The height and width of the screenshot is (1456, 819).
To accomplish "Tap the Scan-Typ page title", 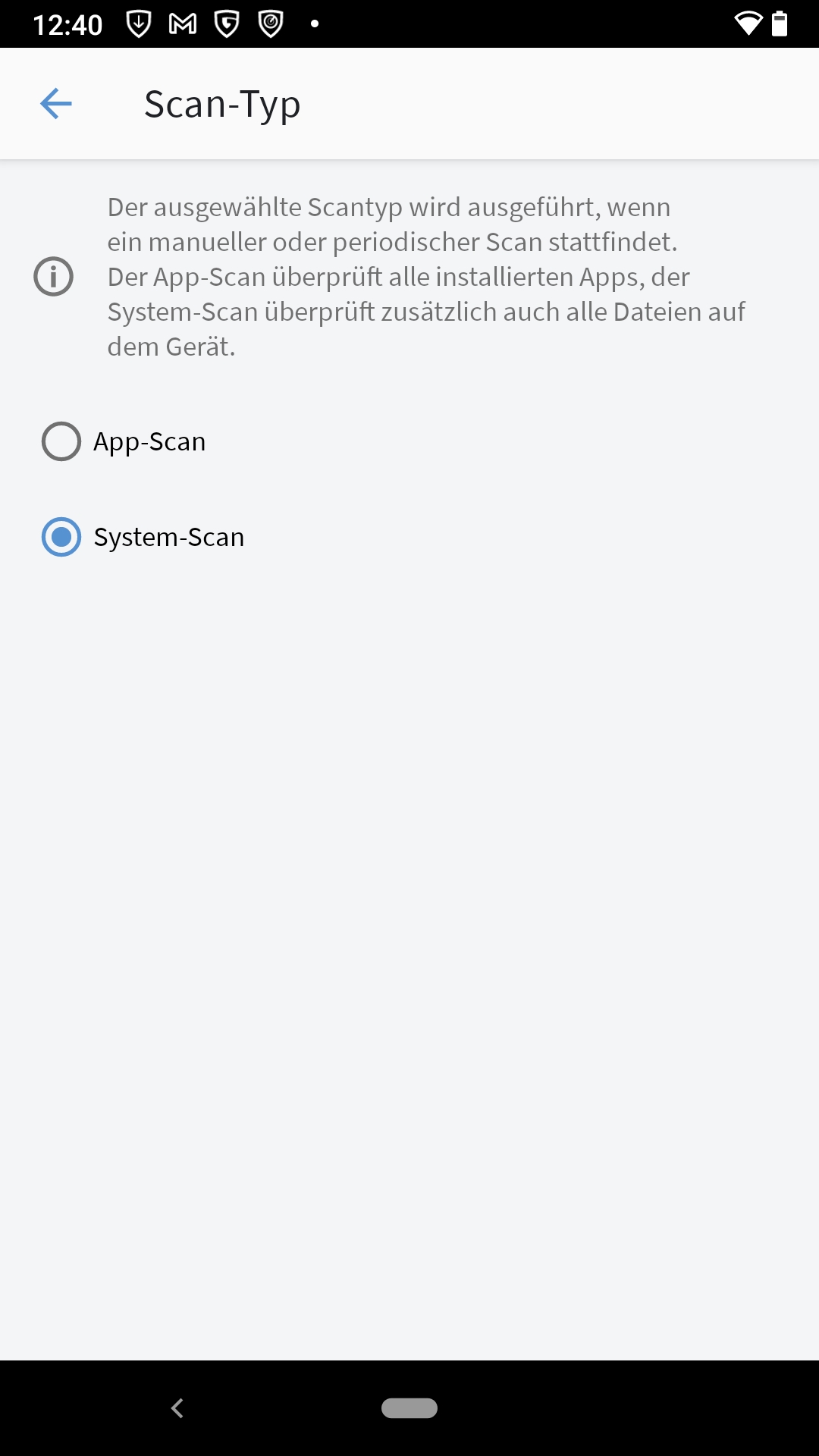I will tap(222, 105).
